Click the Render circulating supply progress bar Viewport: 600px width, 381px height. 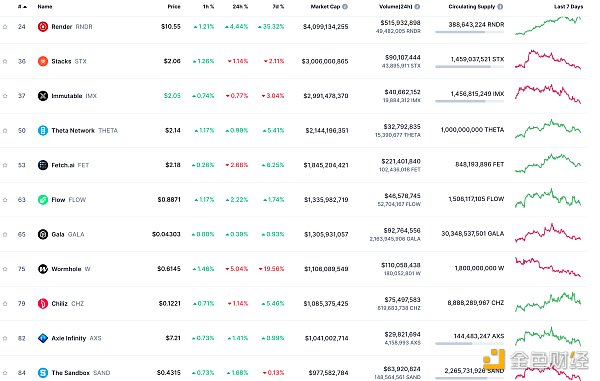coord(470,32)
